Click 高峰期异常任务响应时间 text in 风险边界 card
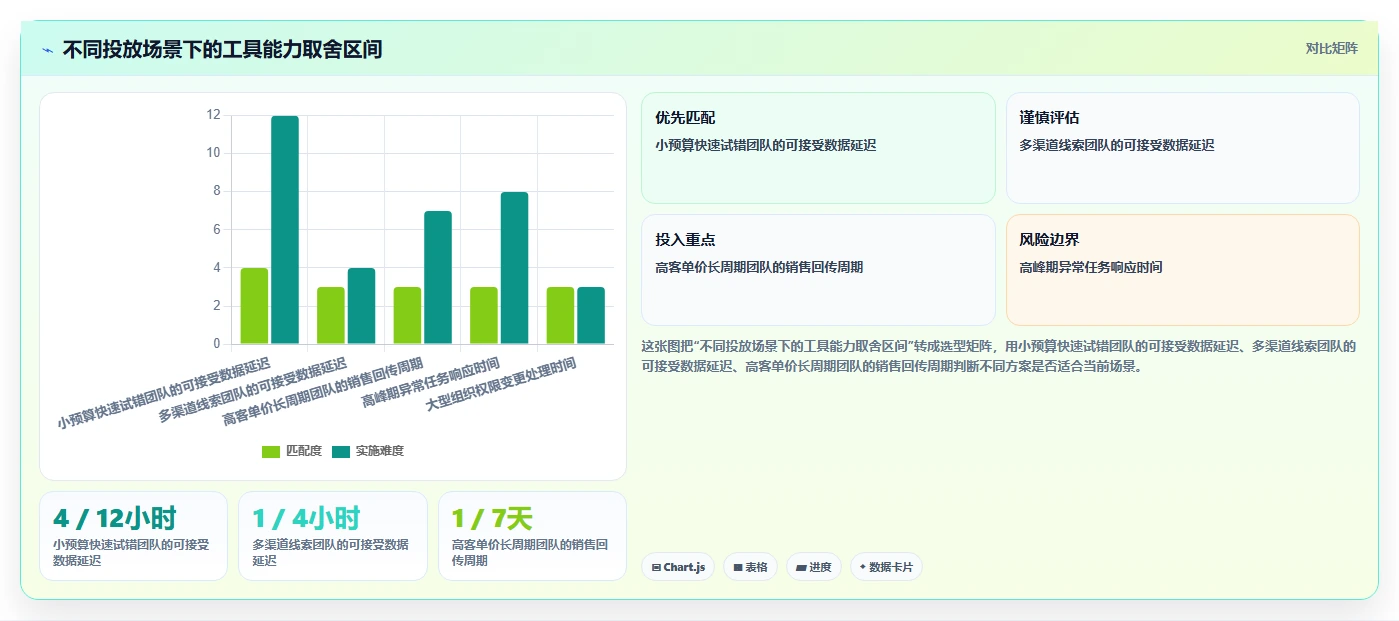This screenshot has height=621, width=1399. tap(1091, 268)
